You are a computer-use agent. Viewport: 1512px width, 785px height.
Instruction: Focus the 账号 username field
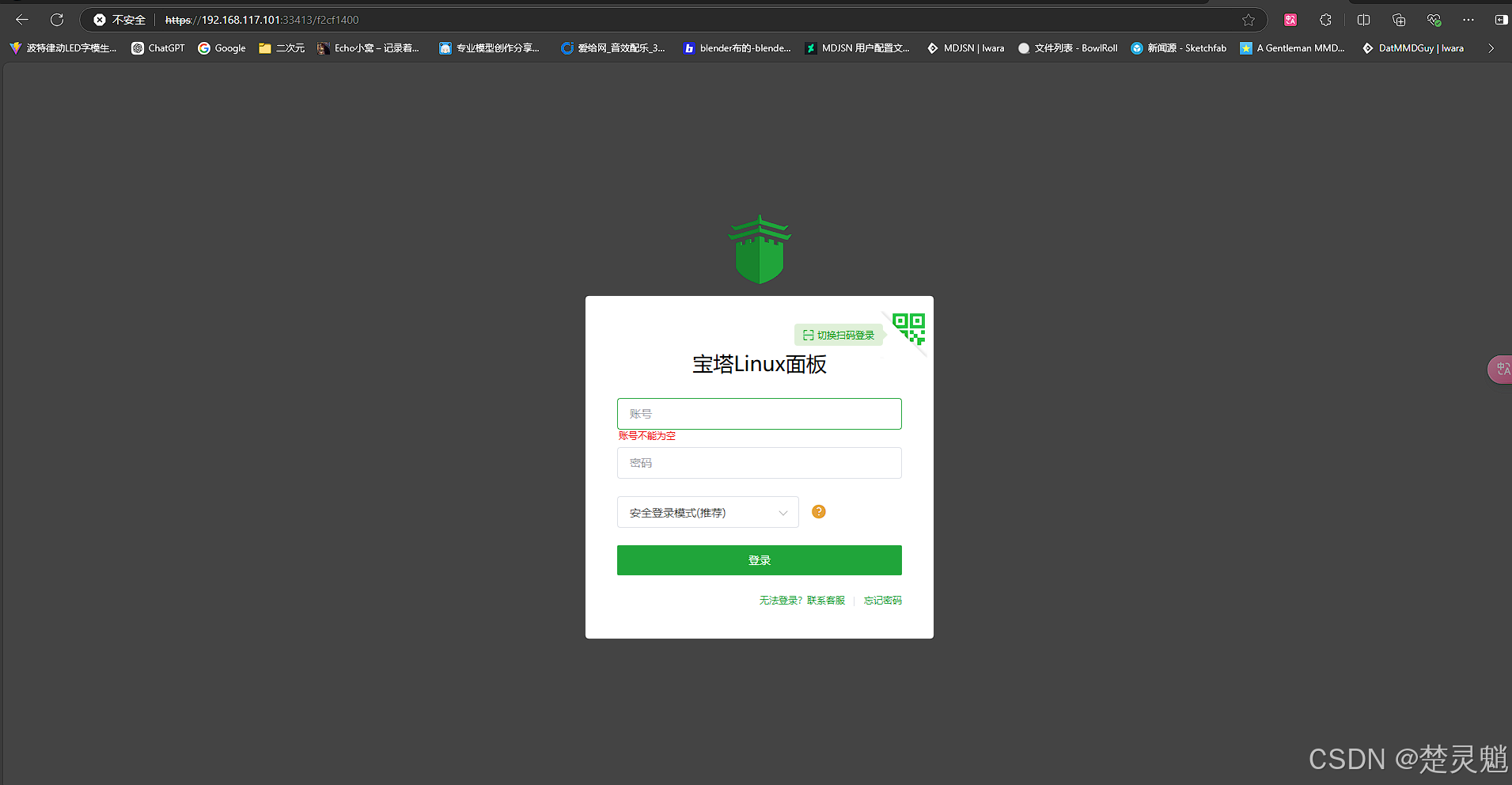760,414
